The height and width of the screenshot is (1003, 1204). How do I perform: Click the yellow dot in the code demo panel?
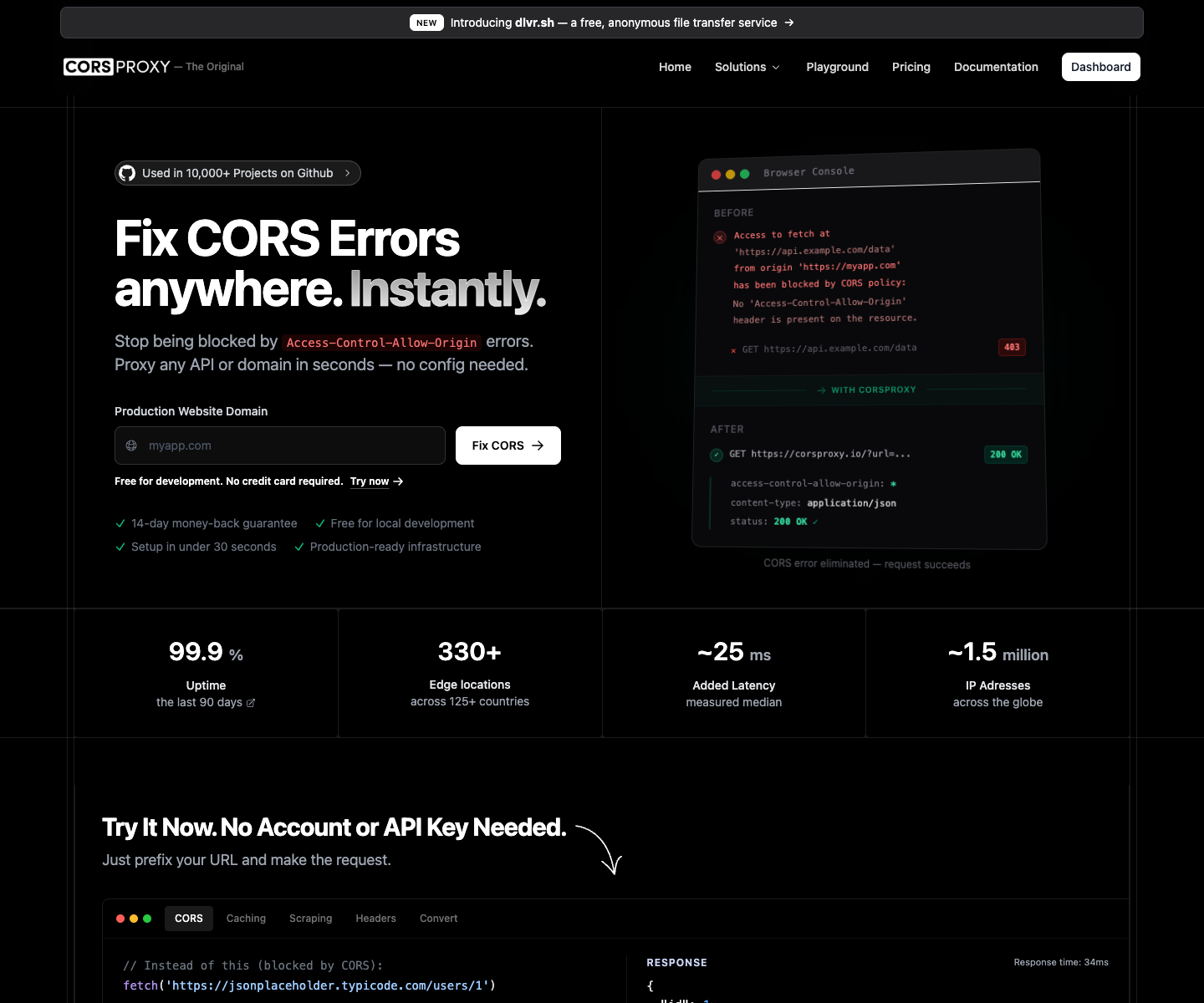(x=134, y=919)
